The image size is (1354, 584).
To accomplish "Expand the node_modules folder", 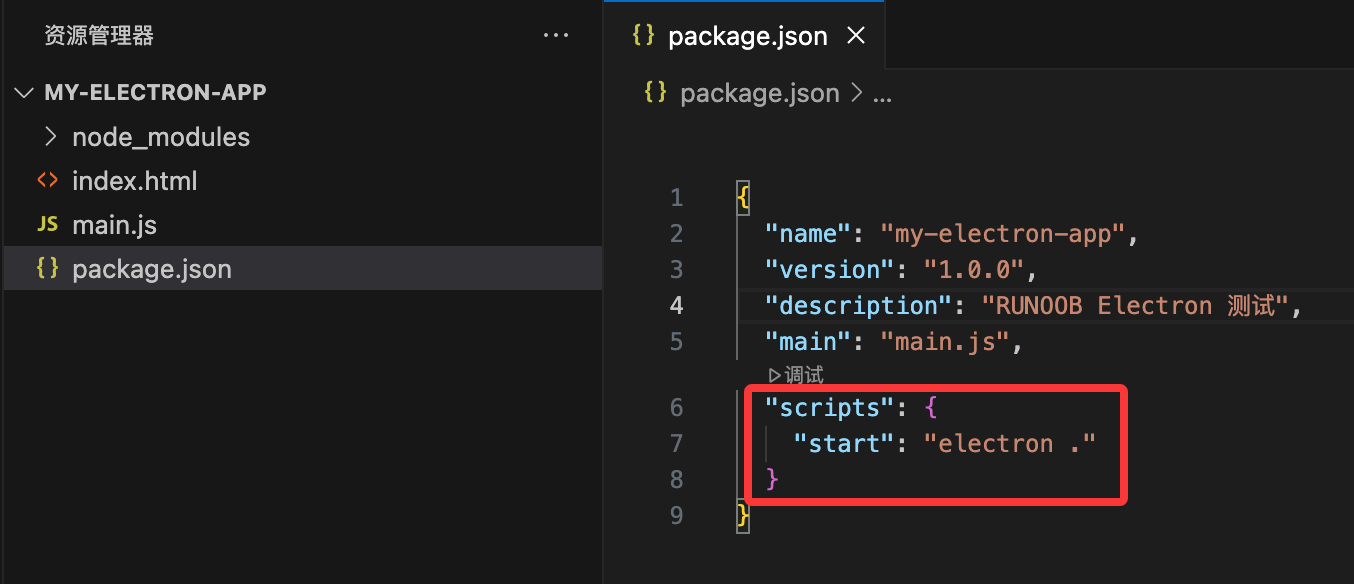I will [x=52, y=137].
